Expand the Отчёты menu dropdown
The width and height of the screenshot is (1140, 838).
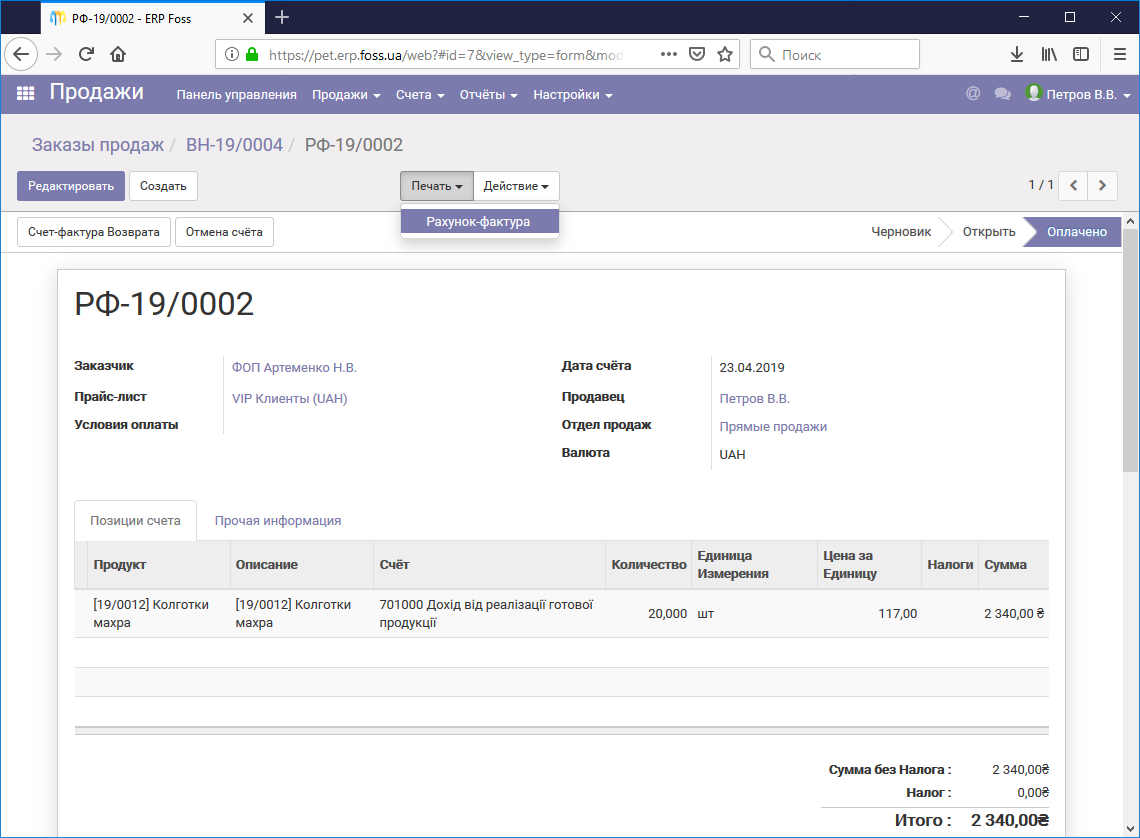[x=488, y=94]
